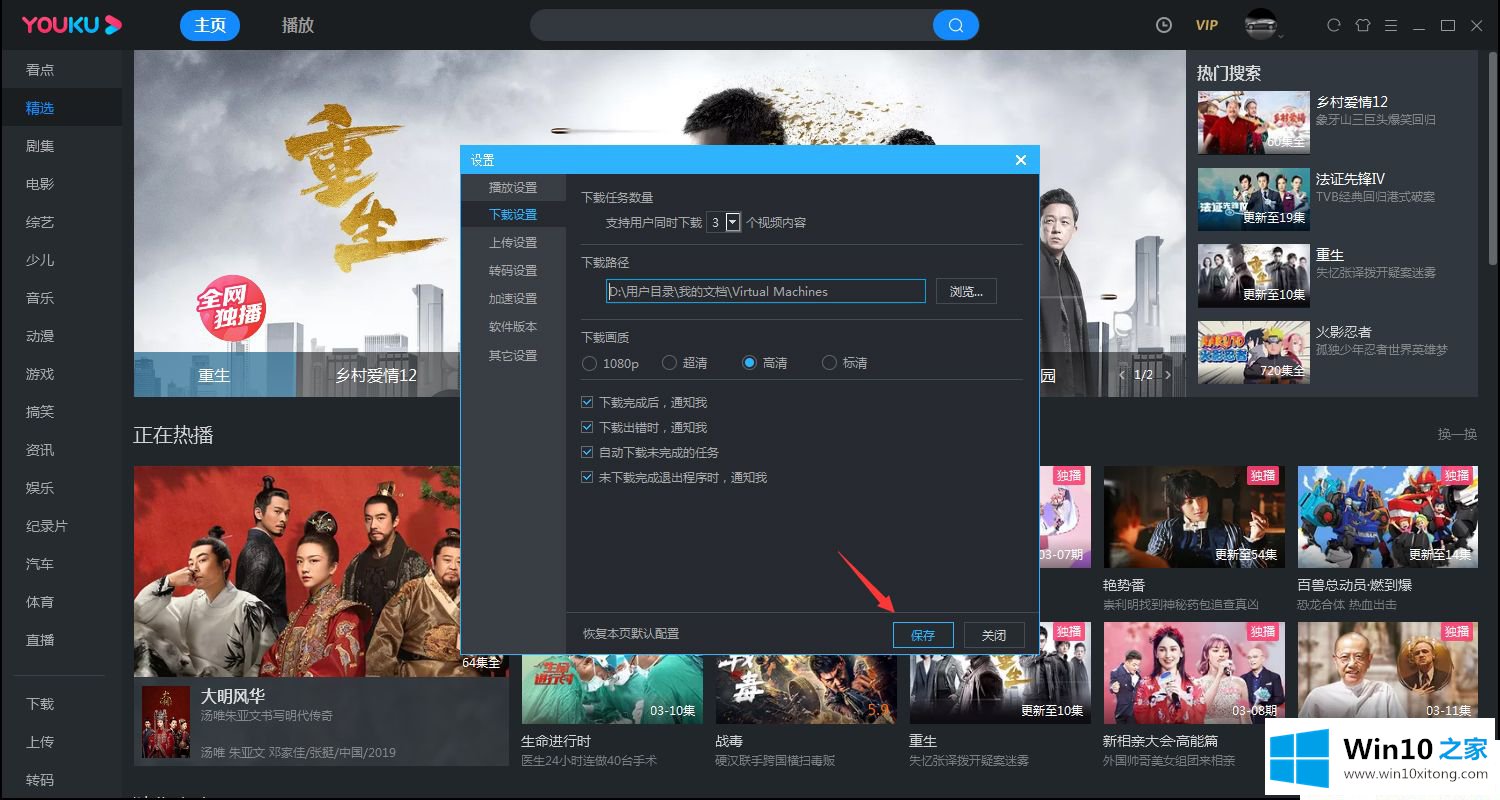Open 转码 in the sidebar
Image resolution: width=1500 pixels, height=800 pixels.
coord(40,780)
